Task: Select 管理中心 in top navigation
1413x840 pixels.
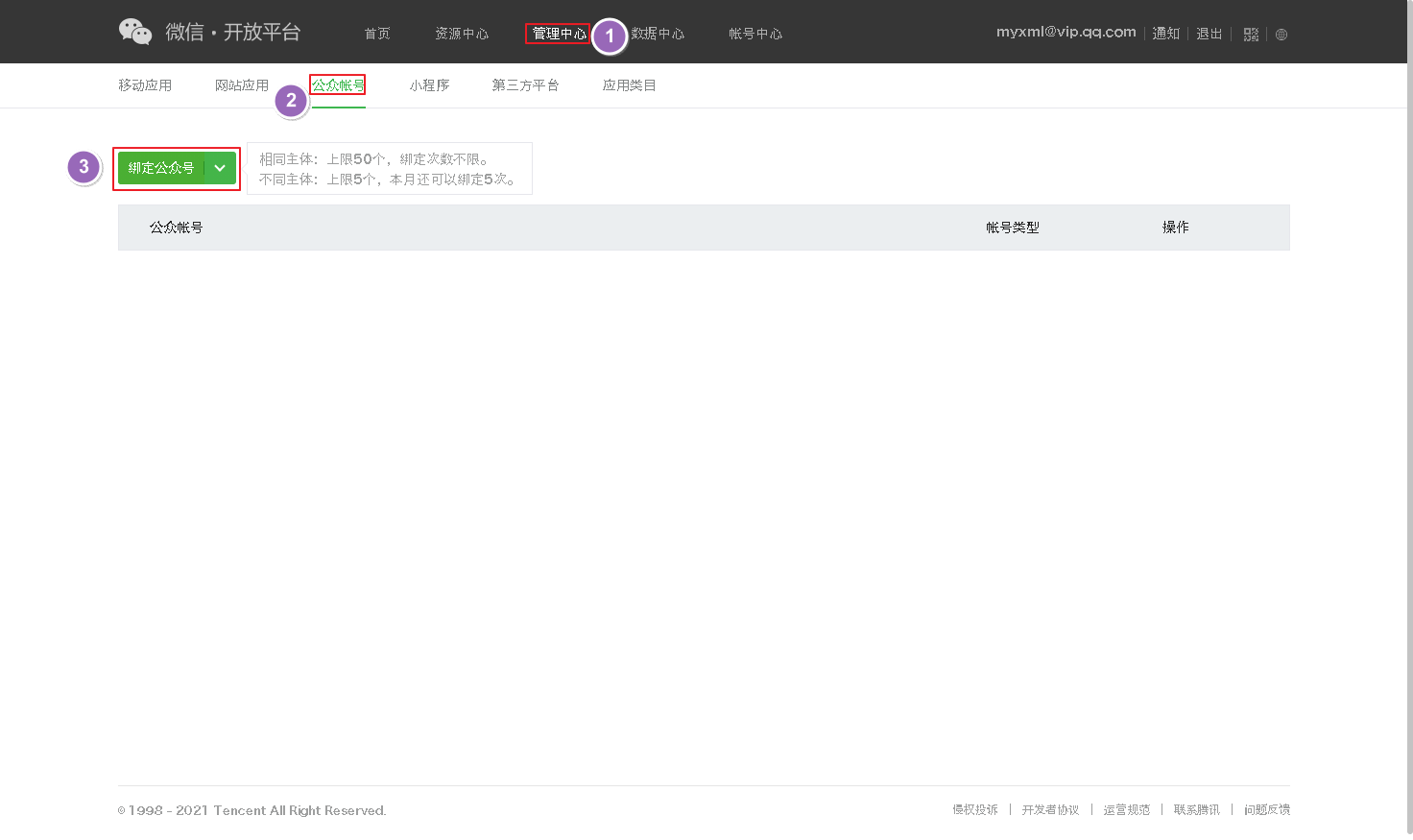Action: click(x=559, y=34)
